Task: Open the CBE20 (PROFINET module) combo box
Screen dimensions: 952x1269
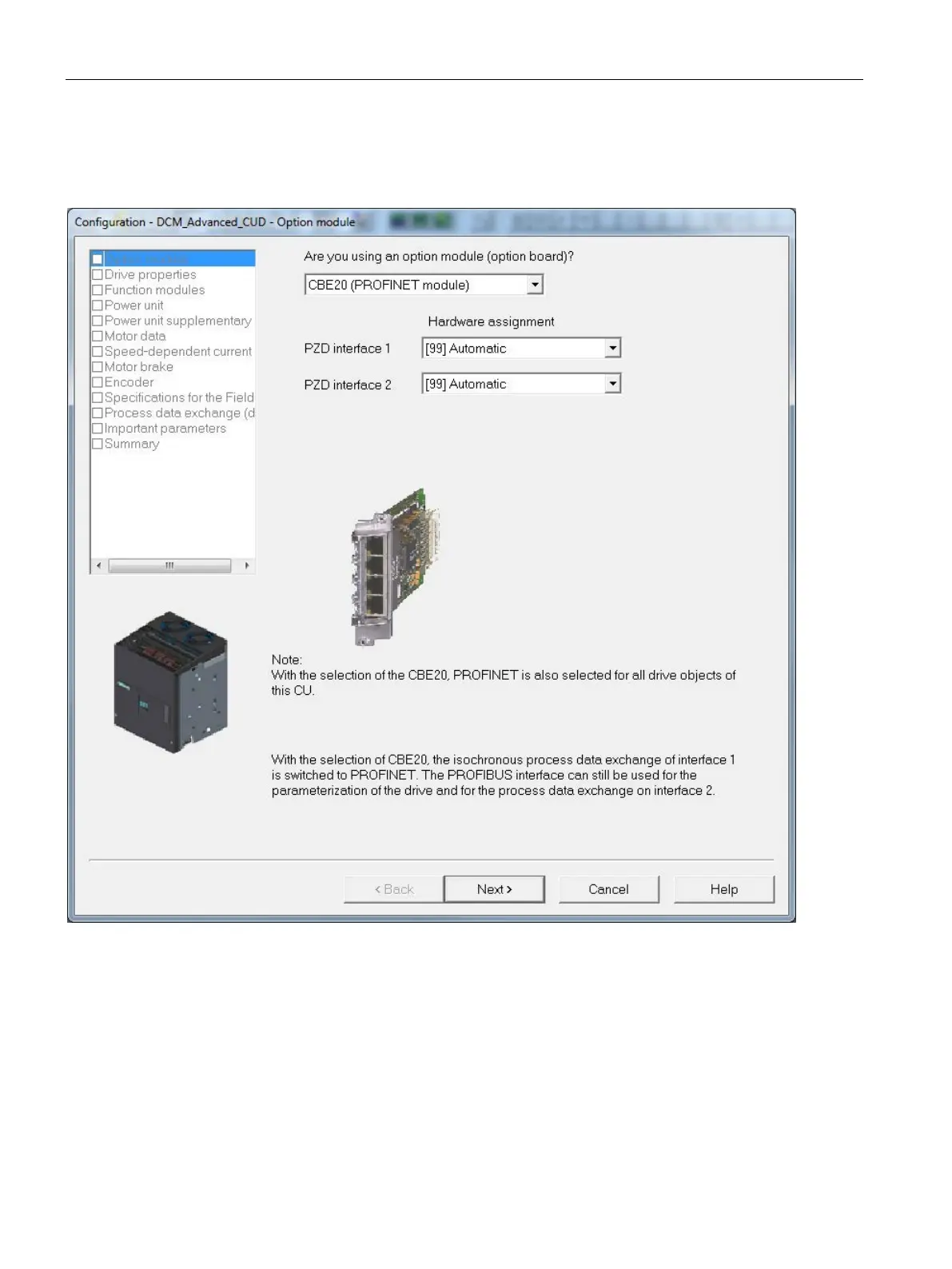Action: pos(424,285)
